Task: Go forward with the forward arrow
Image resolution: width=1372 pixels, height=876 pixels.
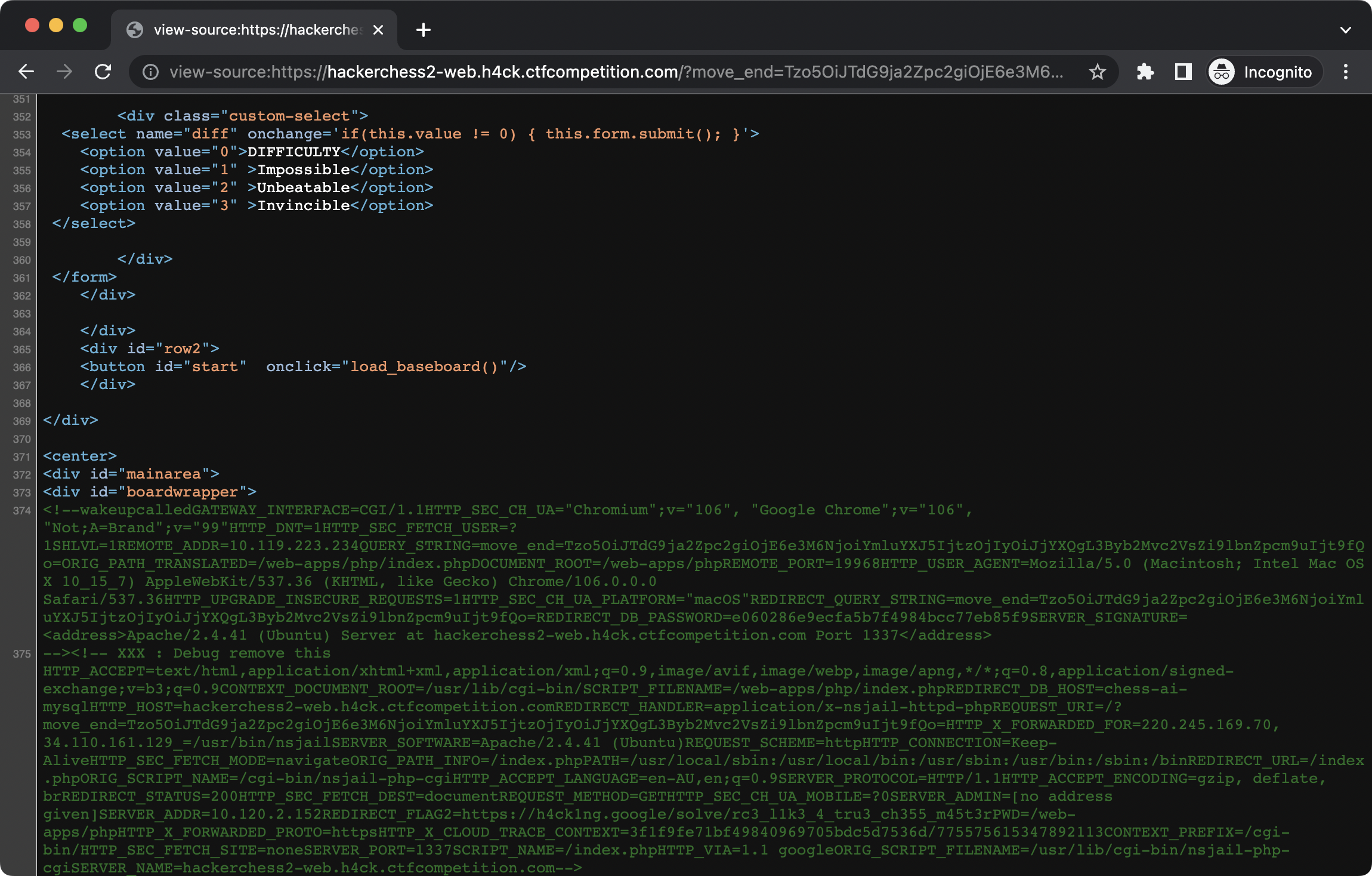Action: 65,72
